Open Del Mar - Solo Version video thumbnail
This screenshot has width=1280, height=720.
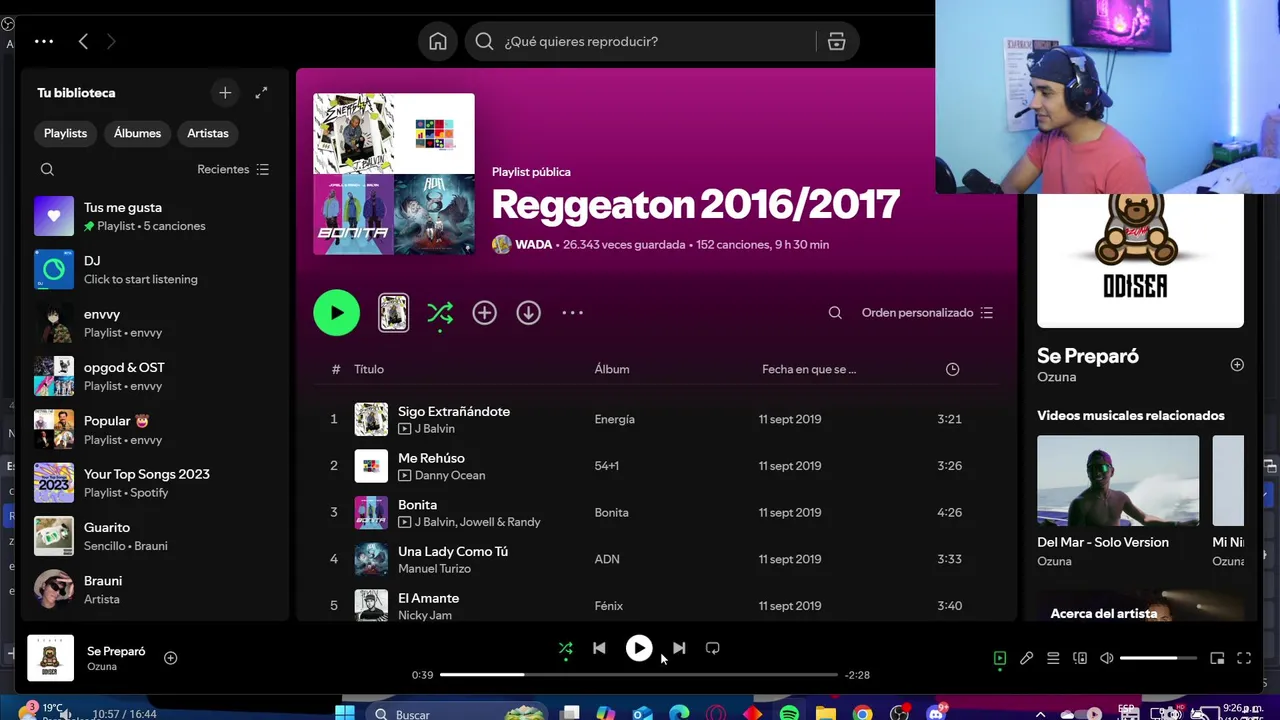[1118, 480]
